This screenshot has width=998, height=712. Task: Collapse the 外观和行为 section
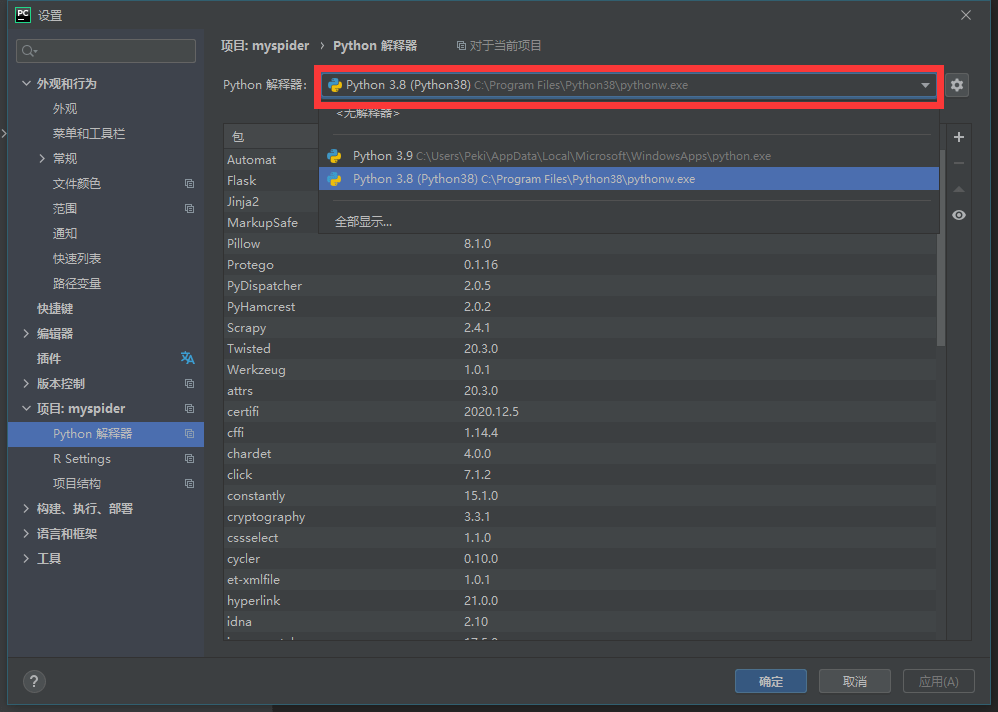(x=26, y=83)
